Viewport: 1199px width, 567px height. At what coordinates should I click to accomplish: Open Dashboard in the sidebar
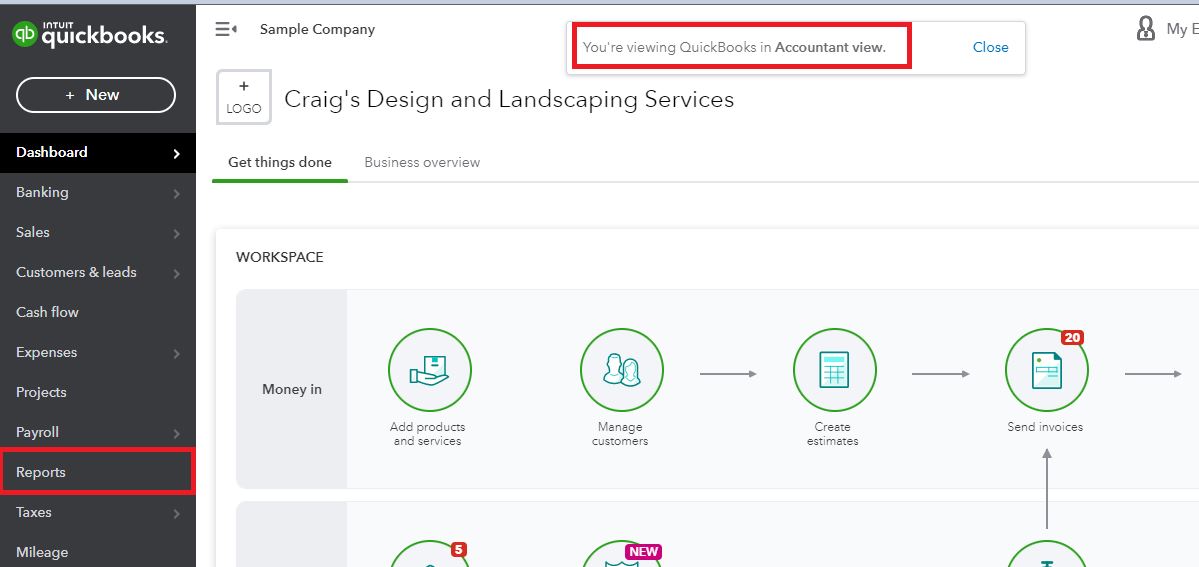coord(98,152)
